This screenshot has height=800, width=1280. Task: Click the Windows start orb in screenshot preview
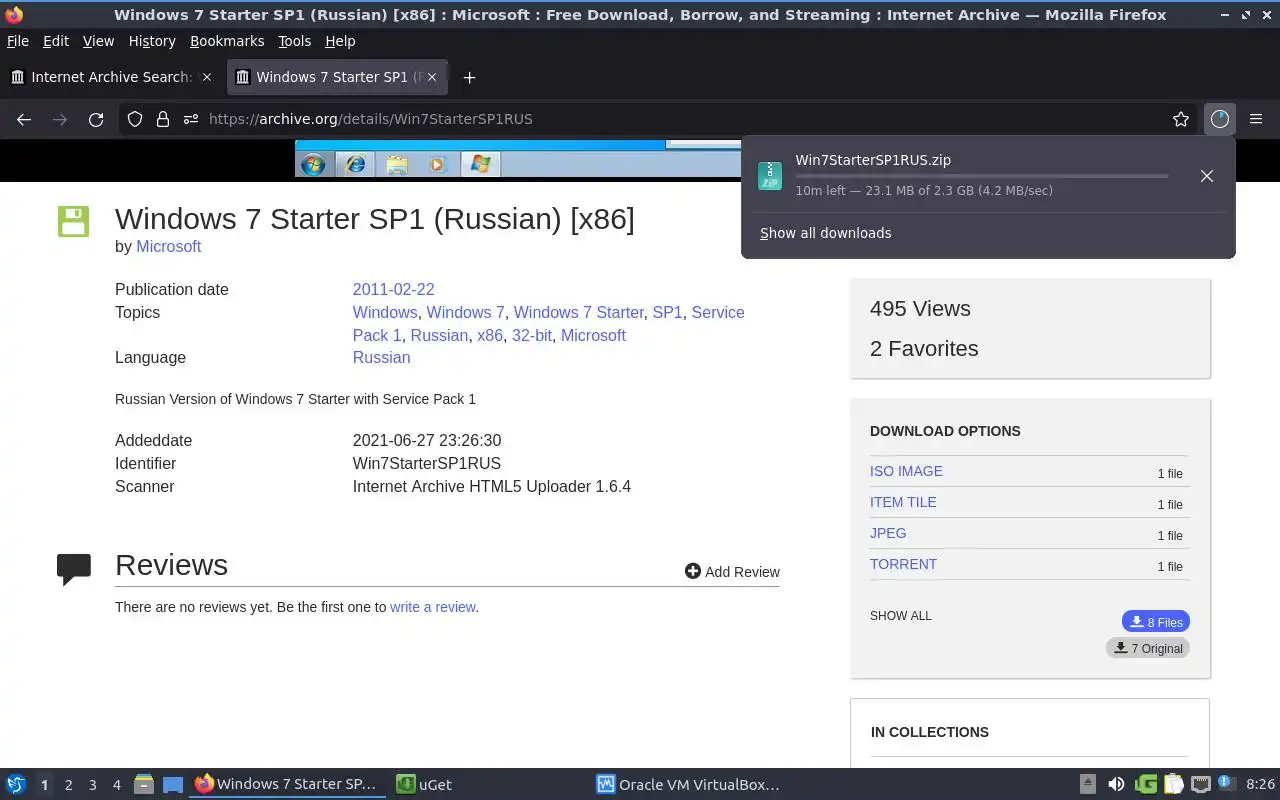click(313, 164)
